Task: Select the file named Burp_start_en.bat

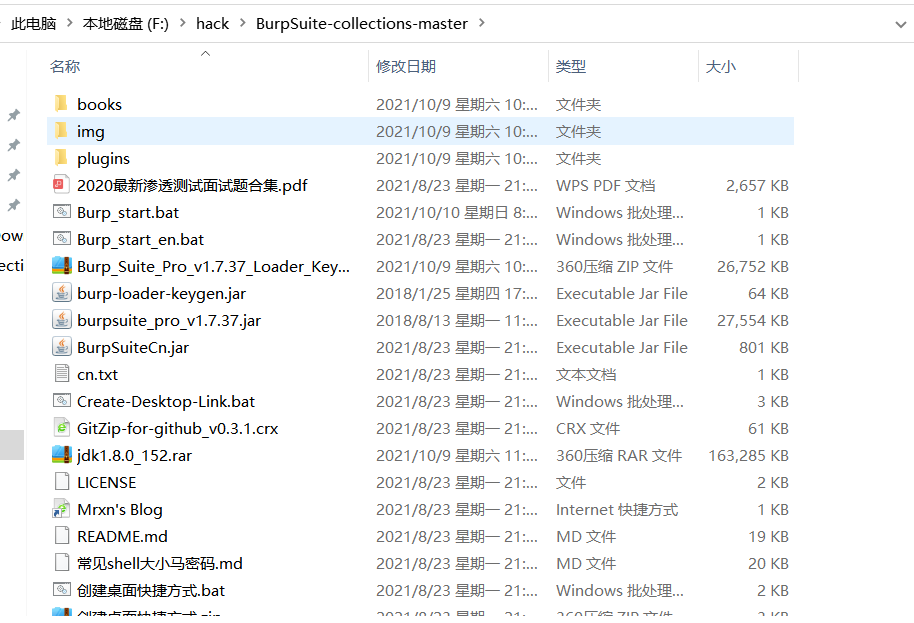Action: (x=140, y=240)
